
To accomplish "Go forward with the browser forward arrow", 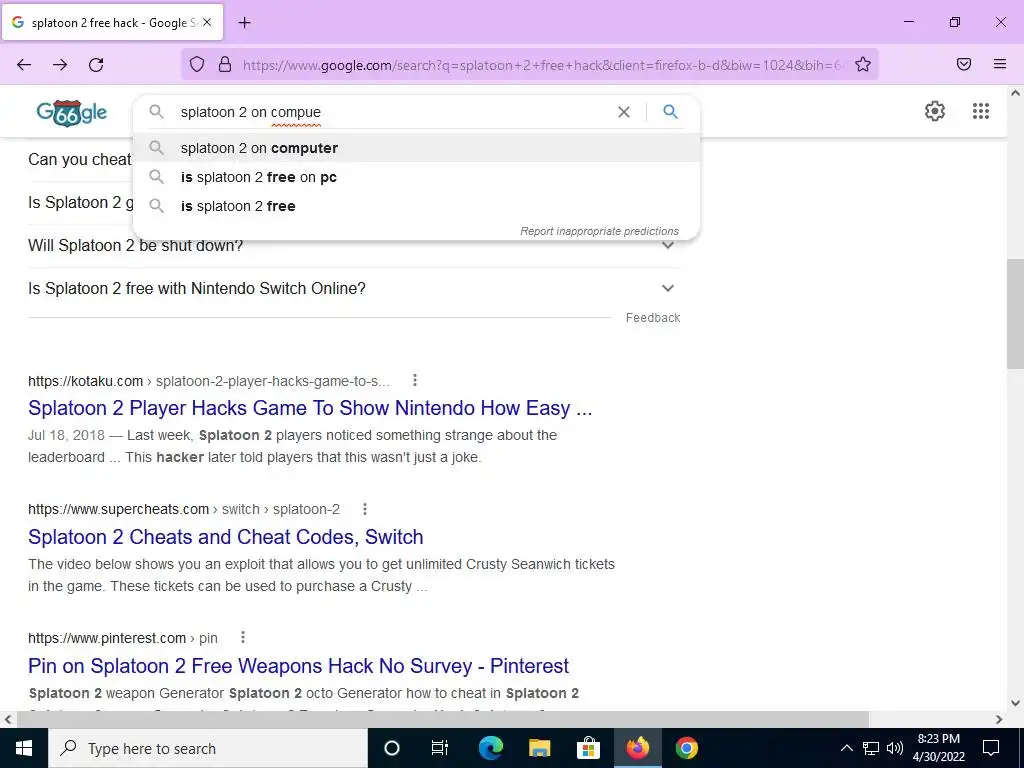I will point(60,64).
